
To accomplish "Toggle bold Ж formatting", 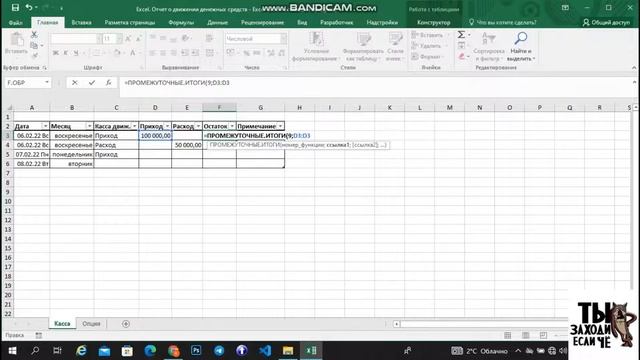I will (x=56, y=53).
